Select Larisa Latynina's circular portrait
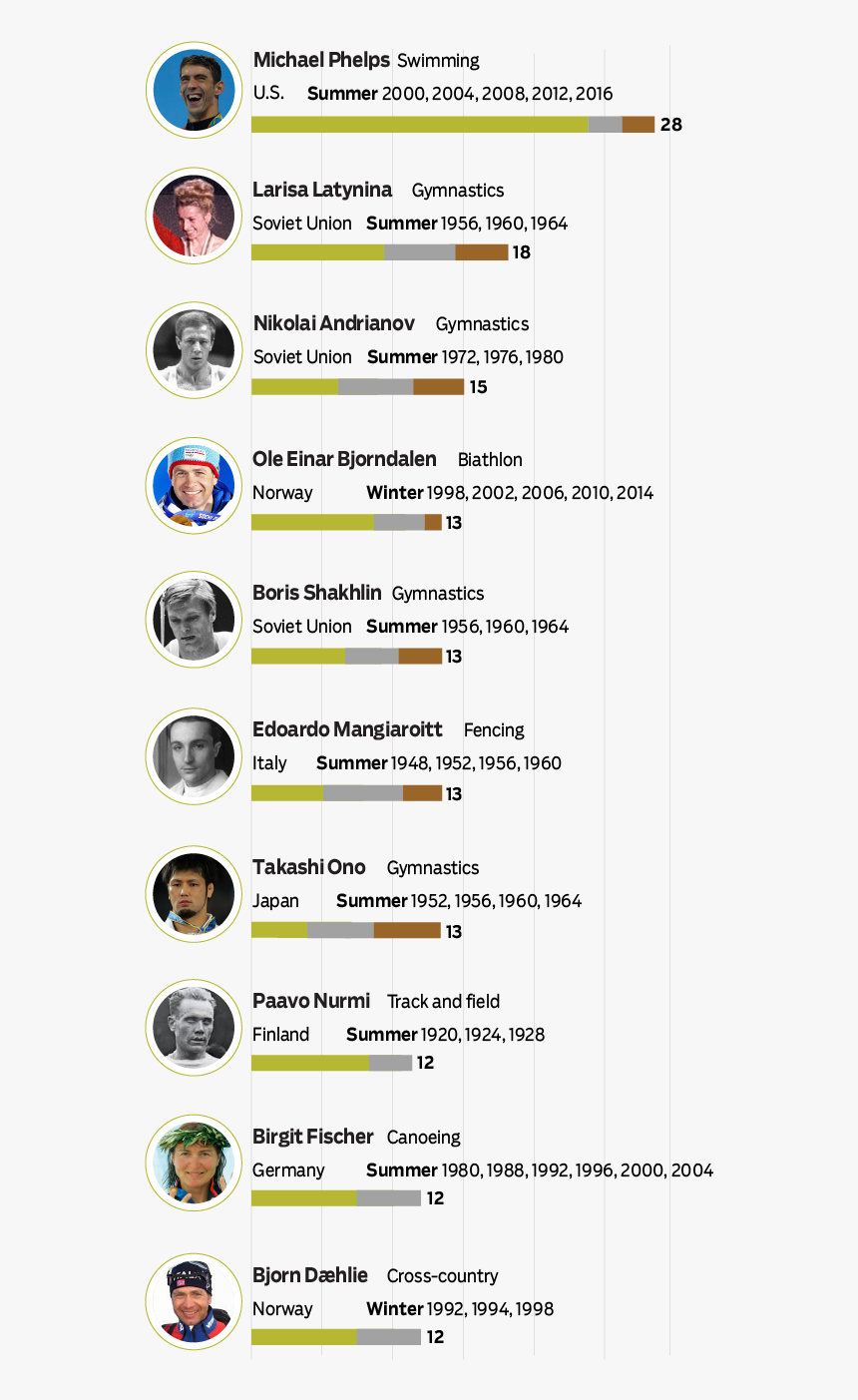The image size is (858, 1400). 195,216
